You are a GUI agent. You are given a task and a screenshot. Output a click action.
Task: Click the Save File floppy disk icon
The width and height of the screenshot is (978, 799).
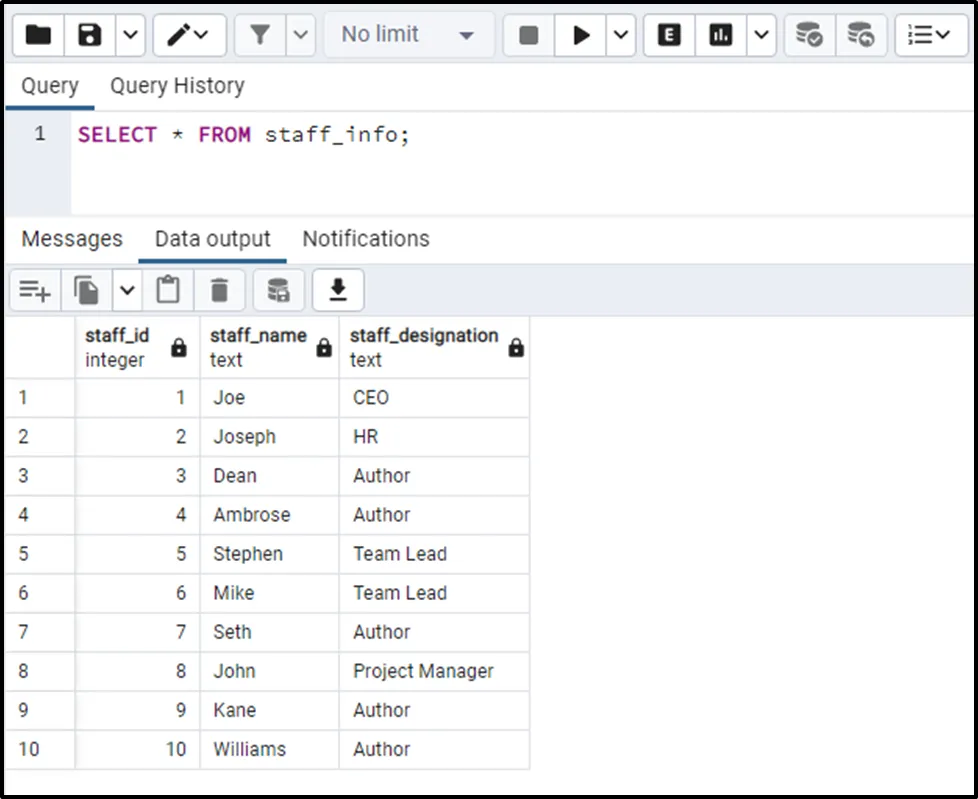pyautogui.click(x=90, y=36)
